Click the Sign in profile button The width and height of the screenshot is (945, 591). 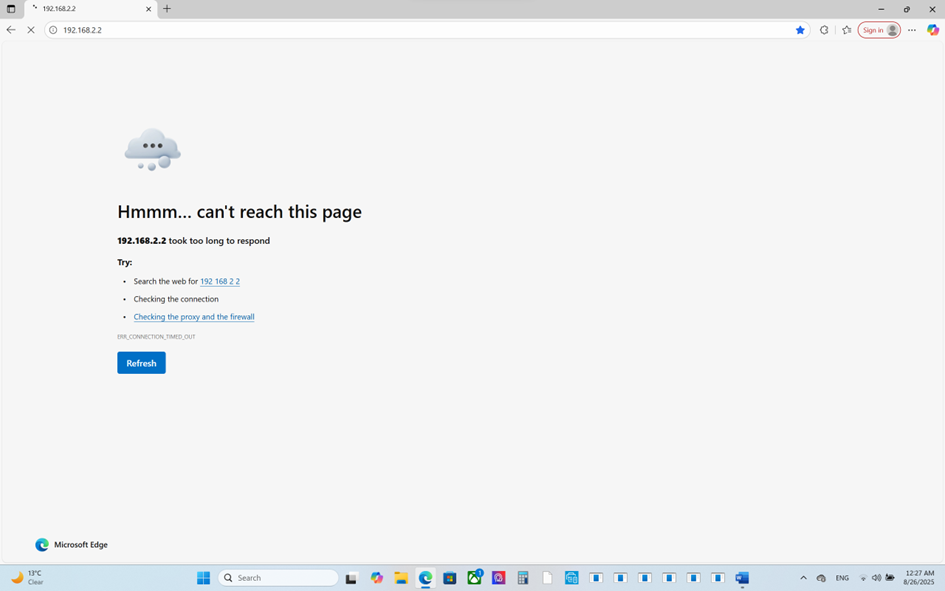coord(879,30)
